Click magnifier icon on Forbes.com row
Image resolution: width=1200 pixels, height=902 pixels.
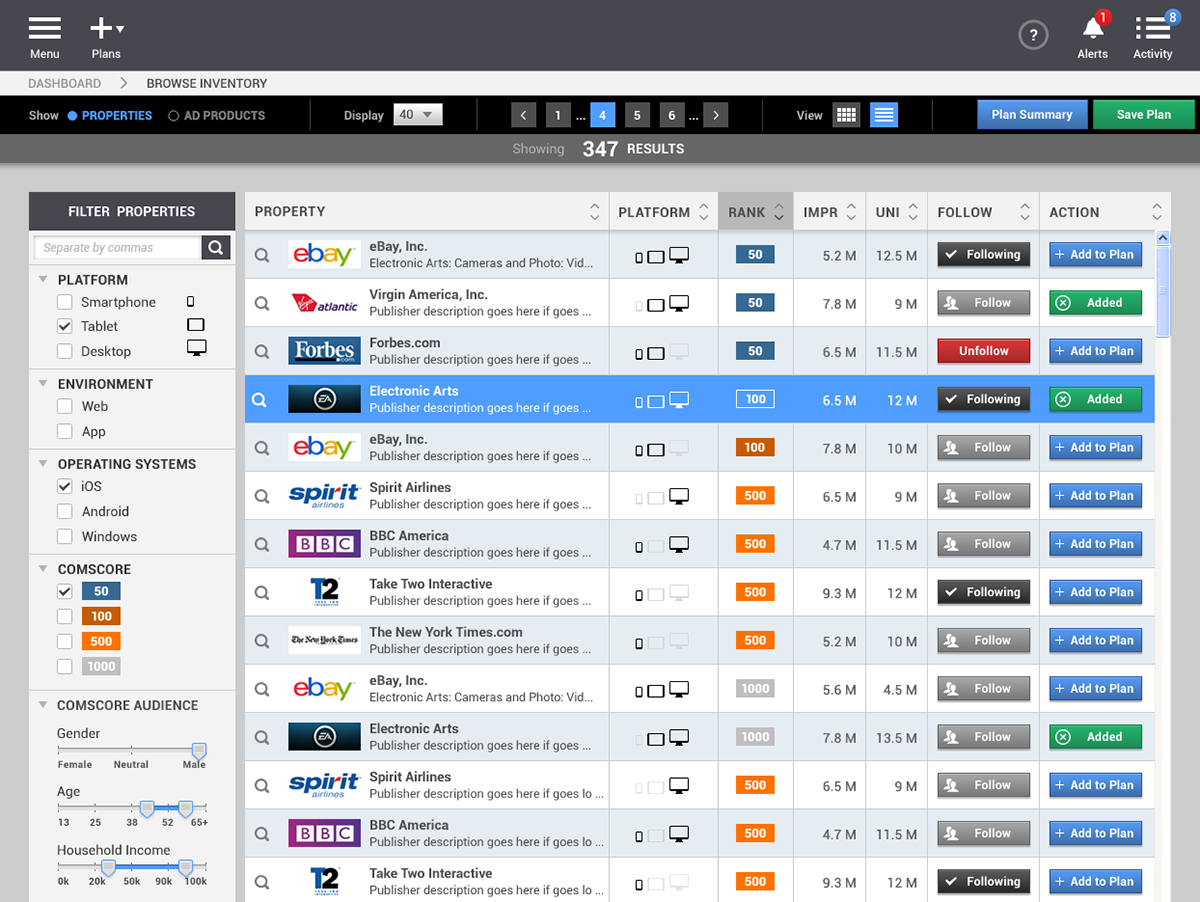point(262,351)
